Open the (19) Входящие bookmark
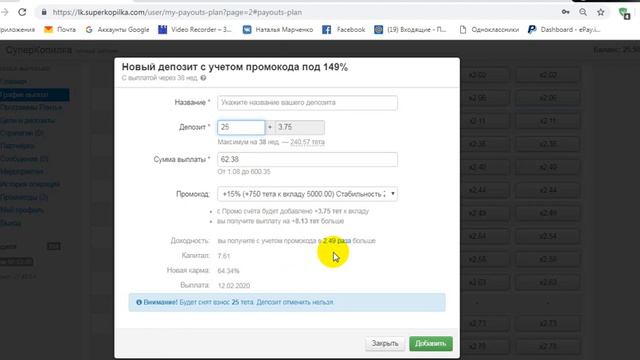This screenshot has width=640, height=360. pos(410,29)
